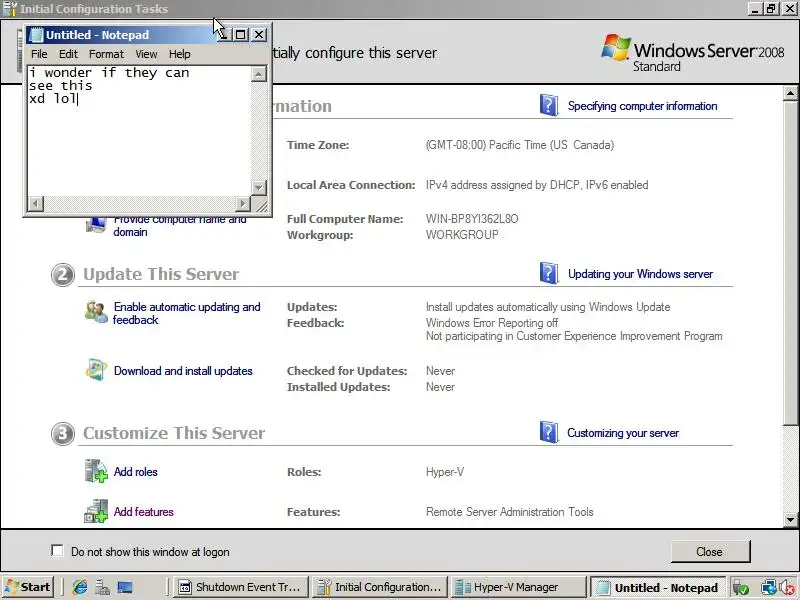Open the Notepad View menu
Image resolution: width=800 pixels, height=600 pixels.
coord(146,54)
